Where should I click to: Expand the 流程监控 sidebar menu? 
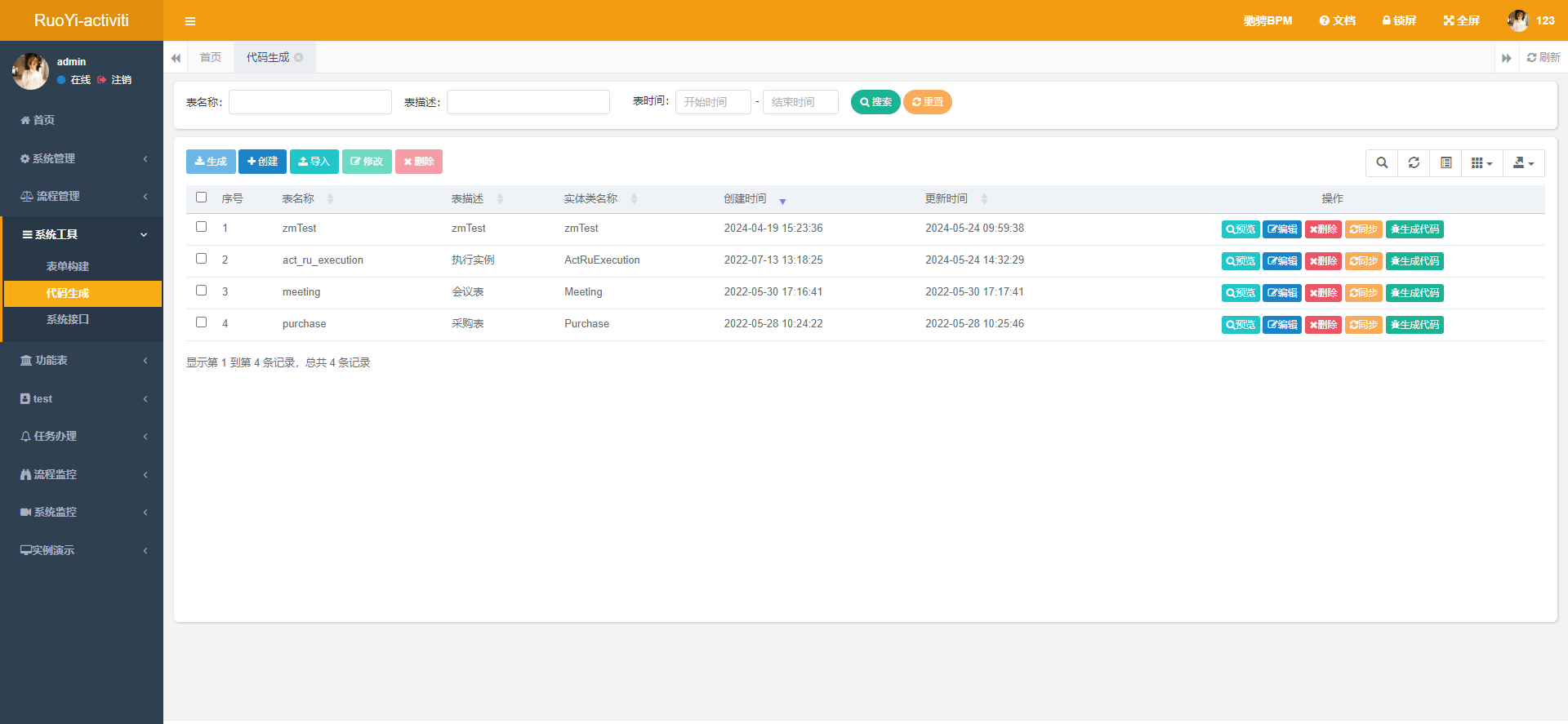(x=82, y=474)
